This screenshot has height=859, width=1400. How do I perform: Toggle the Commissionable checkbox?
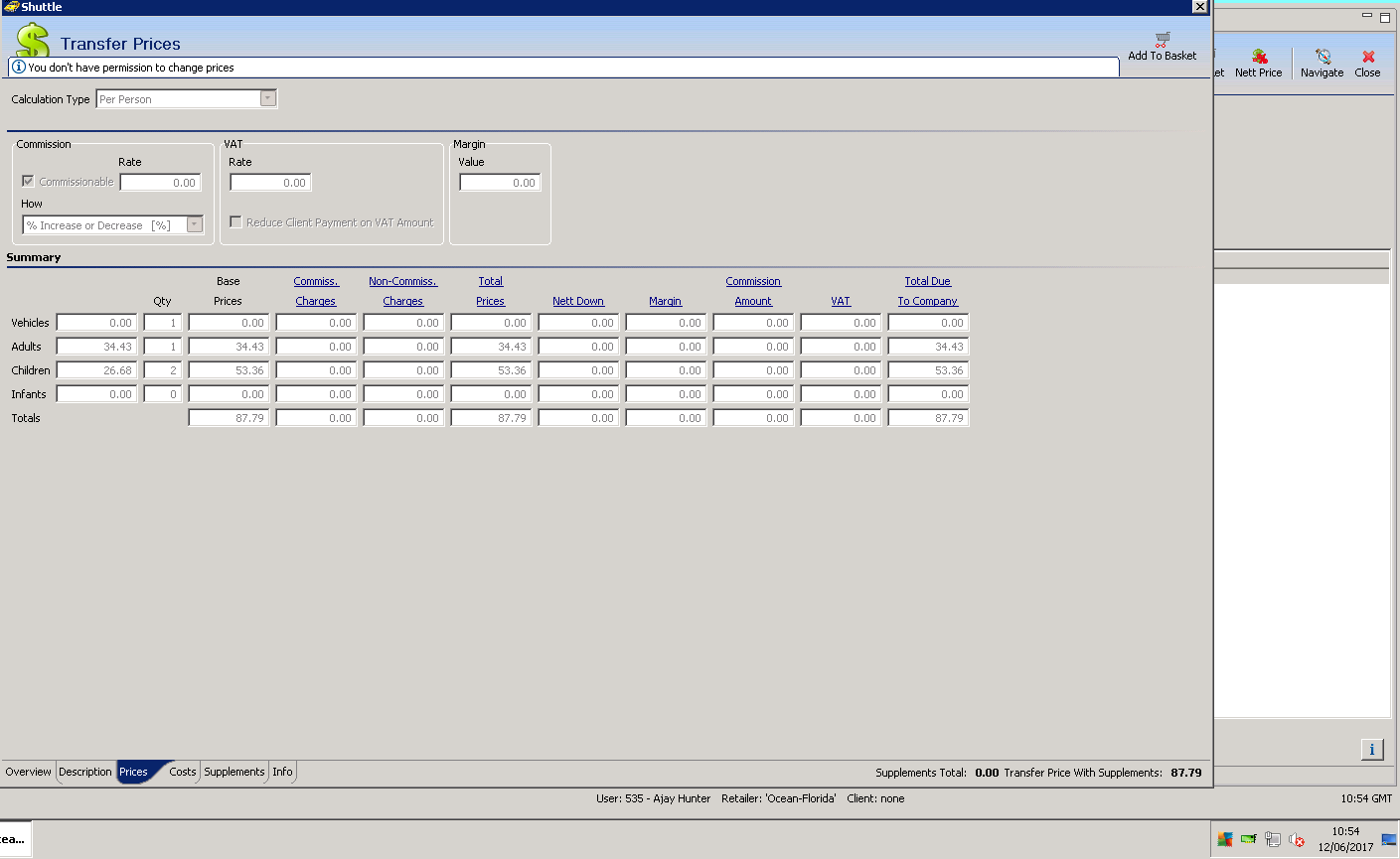coord(28,182)
